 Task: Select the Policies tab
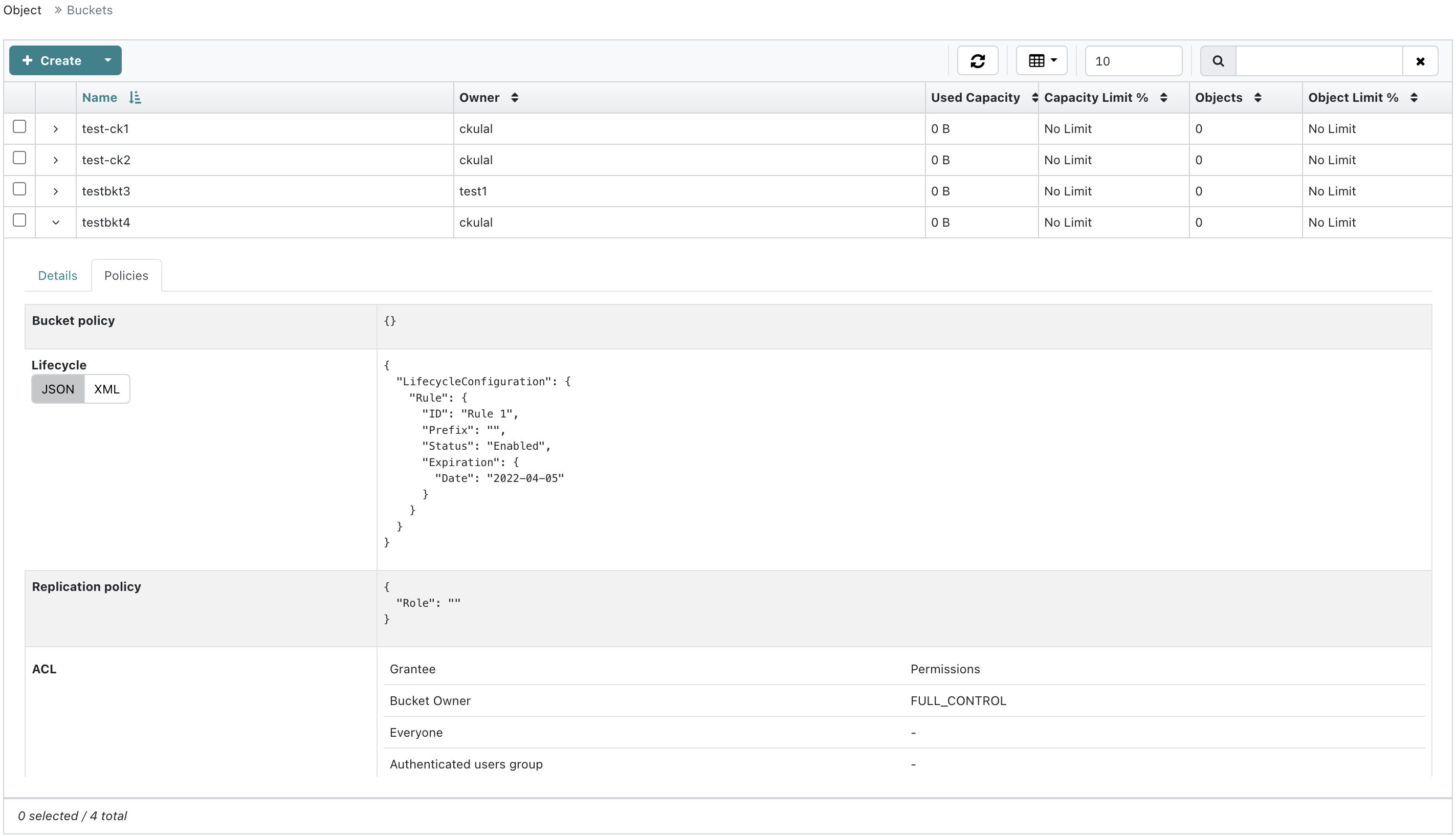(126, 276)
